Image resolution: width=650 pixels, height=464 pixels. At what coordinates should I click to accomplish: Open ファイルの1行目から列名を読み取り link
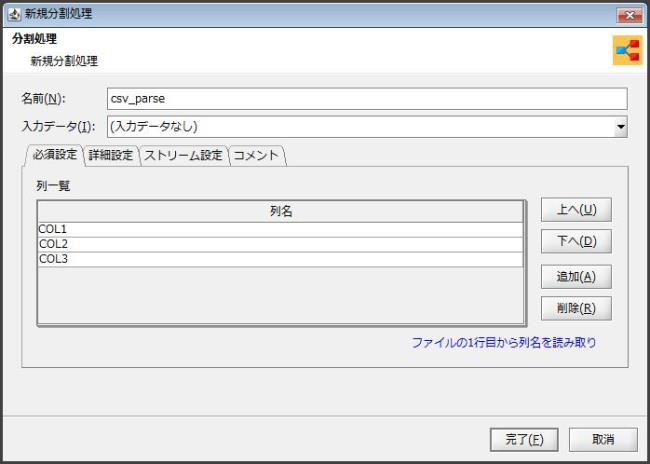click(x=504, y=342)
